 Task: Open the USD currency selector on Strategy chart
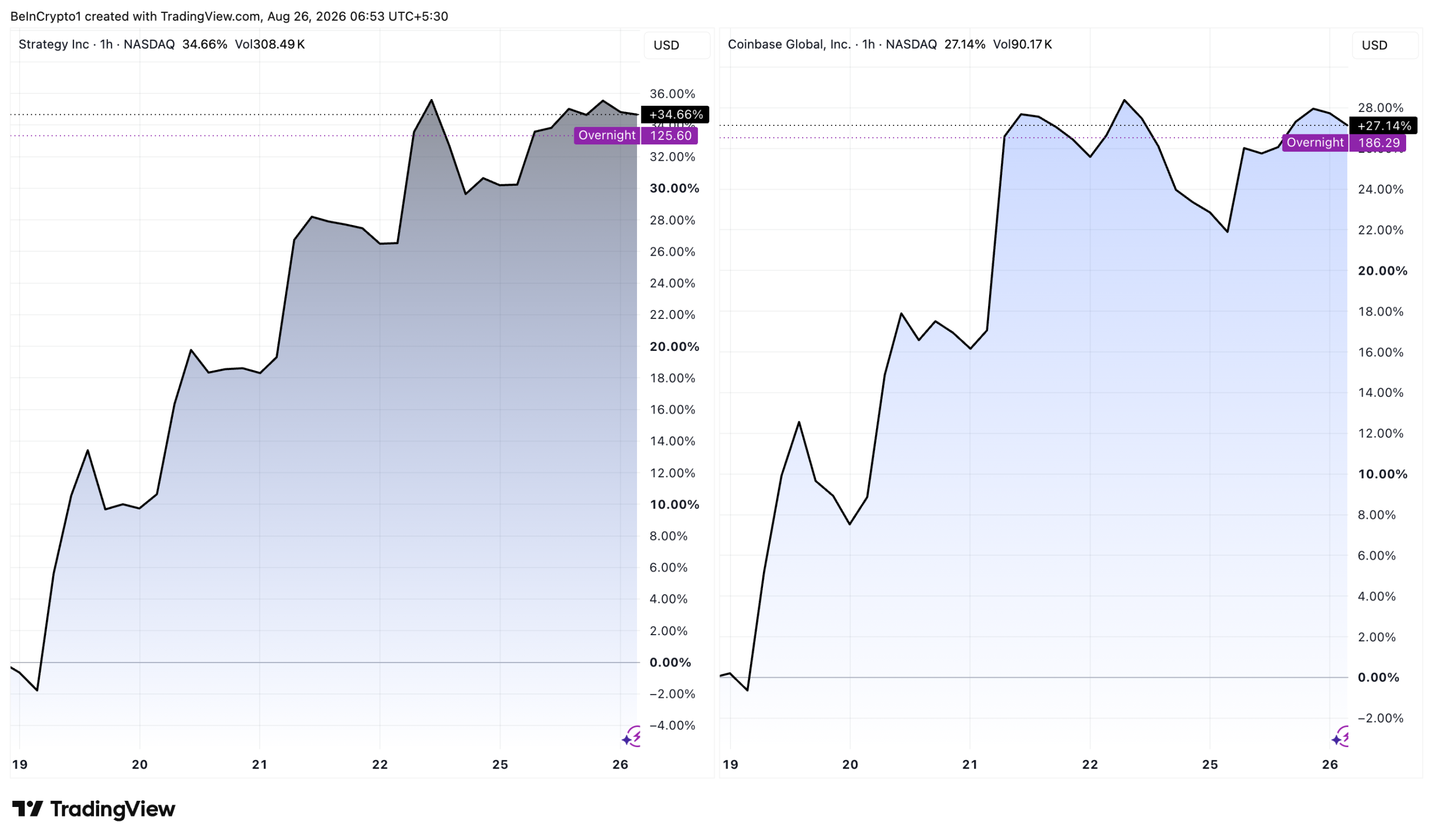pos(676,45)
